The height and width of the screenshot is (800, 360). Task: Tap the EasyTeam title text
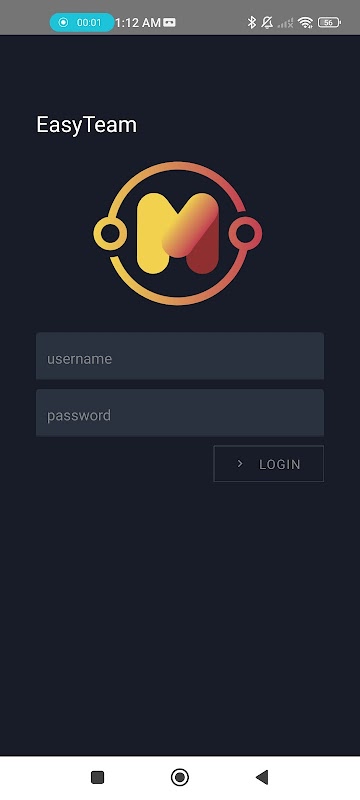87,125
